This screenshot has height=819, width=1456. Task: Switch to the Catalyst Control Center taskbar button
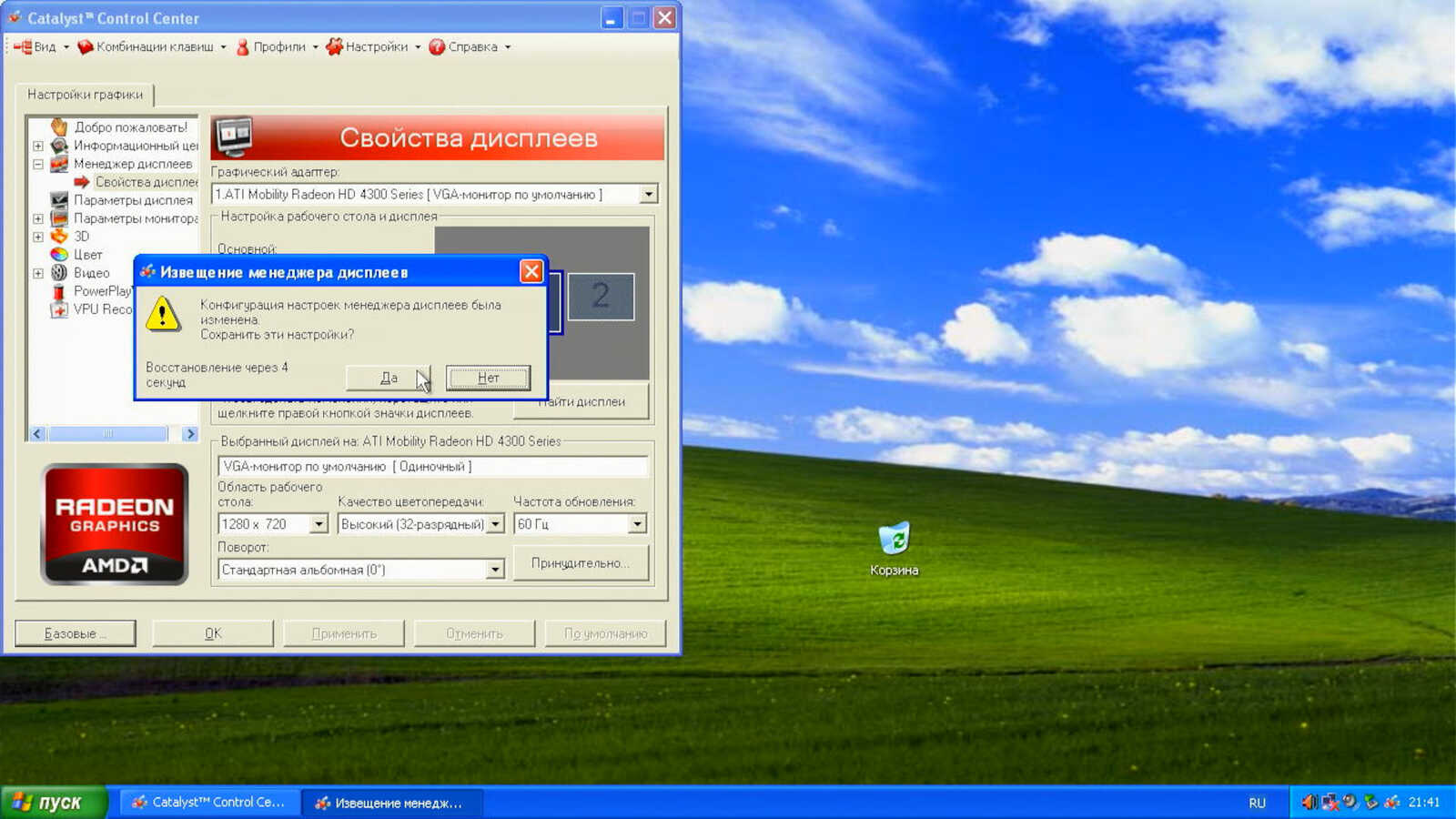(208, 803)
